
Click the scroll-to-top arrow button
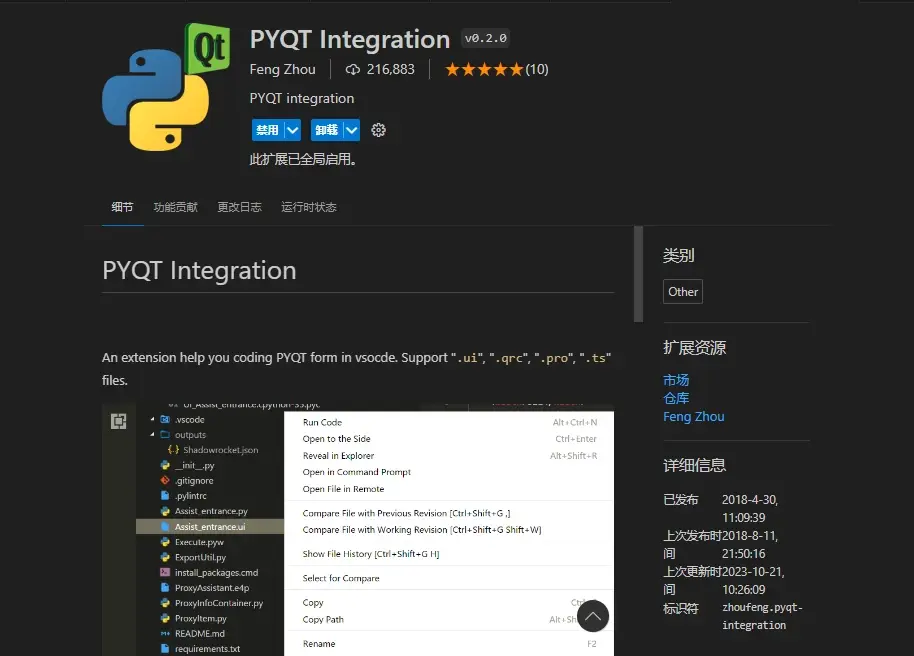(593, 616)
